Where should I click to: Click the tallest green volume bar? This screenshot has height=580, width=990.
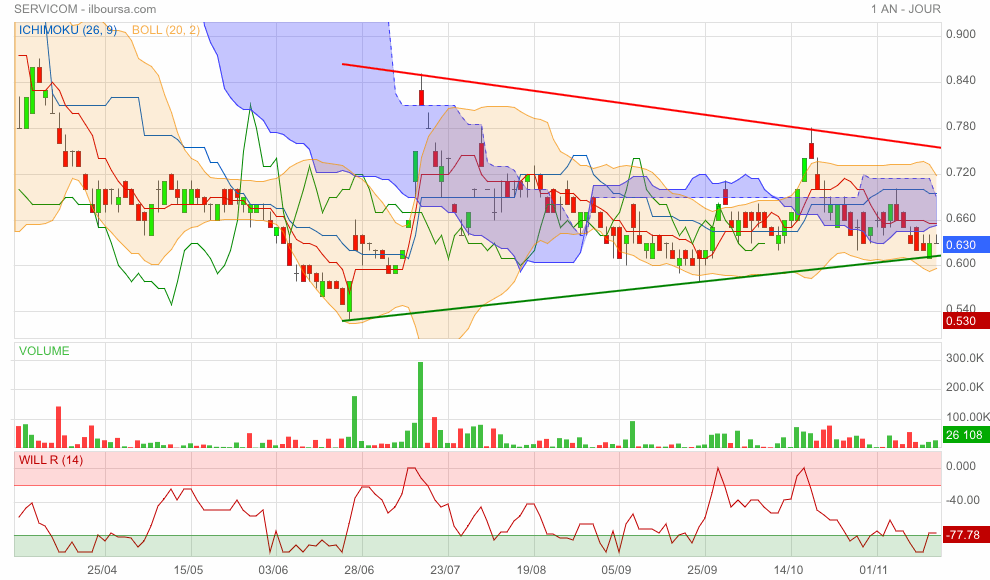pos(420,405)
